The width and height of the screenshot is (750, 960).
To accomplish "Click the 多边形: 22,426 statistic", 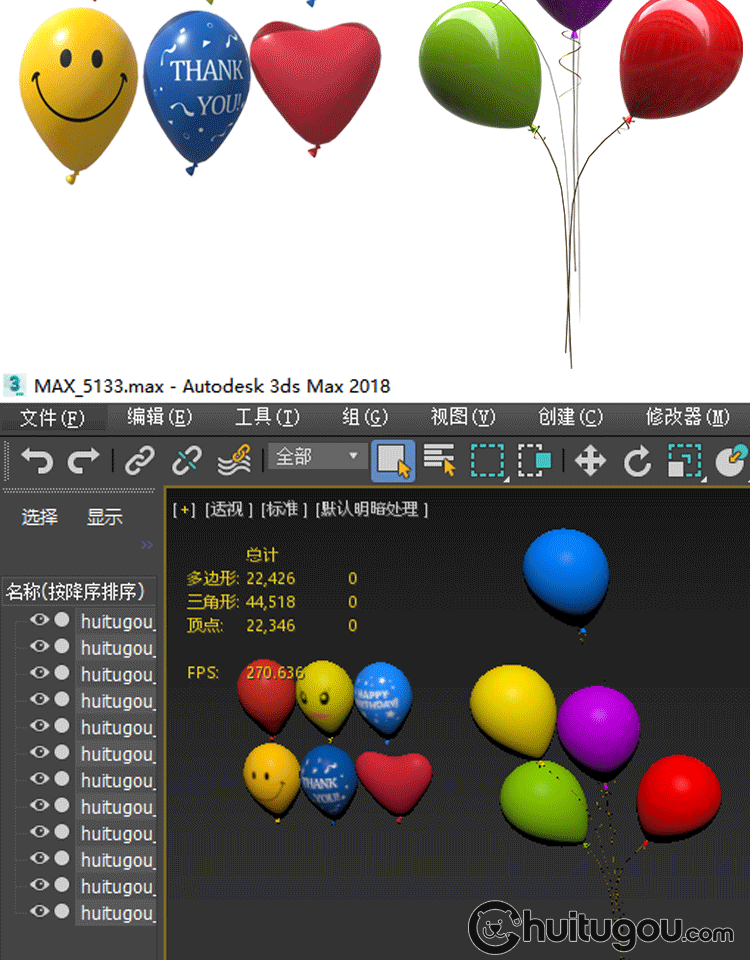I will pos(241,579).
